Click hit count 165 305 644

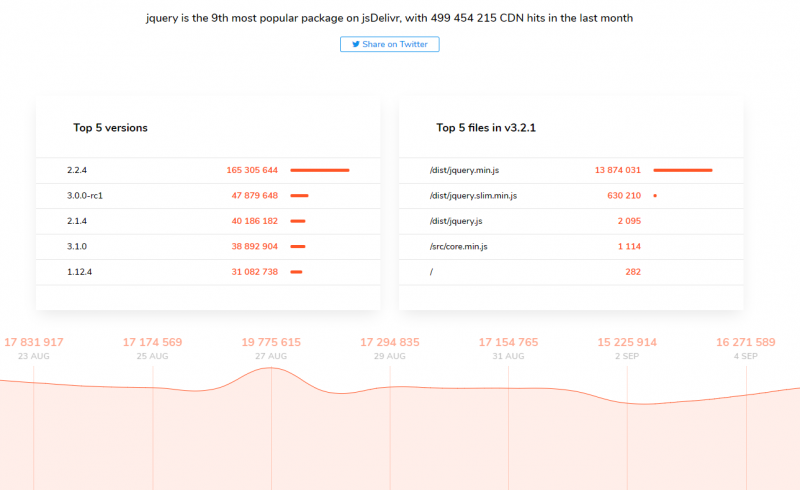point(252,170)
